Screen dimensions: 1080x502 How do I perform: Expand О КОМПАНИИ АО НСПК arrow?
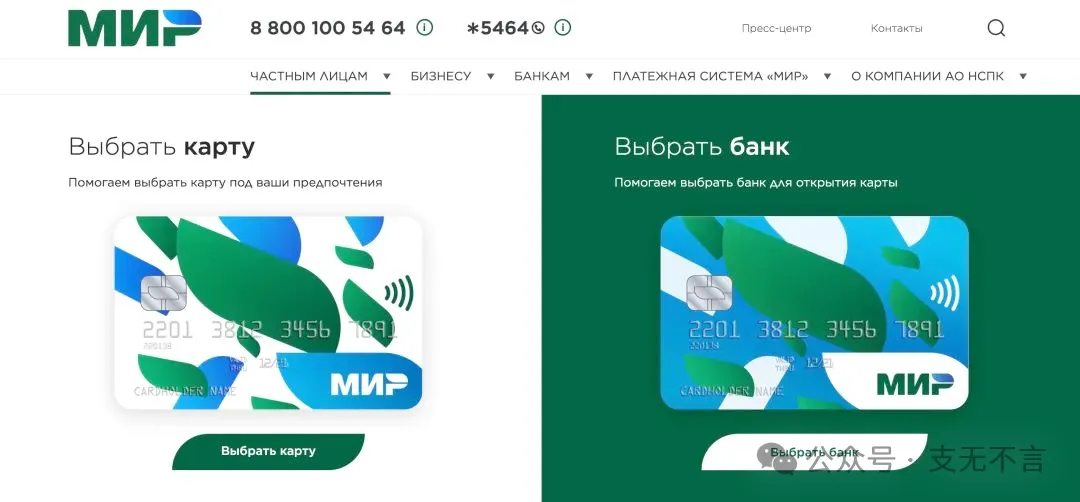(1023, 76)
